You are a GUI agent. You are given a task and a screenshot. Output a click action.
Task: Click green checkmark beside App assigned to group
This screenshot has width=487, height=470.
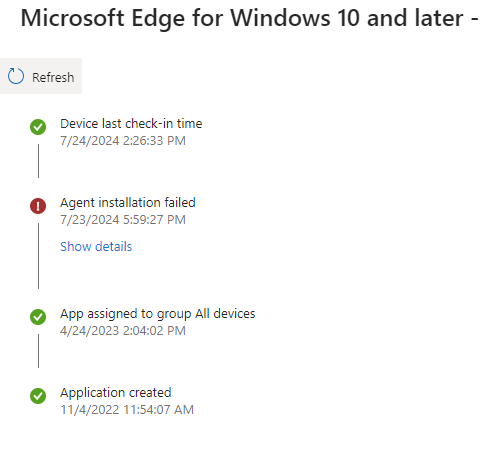[x=38, y=317]
